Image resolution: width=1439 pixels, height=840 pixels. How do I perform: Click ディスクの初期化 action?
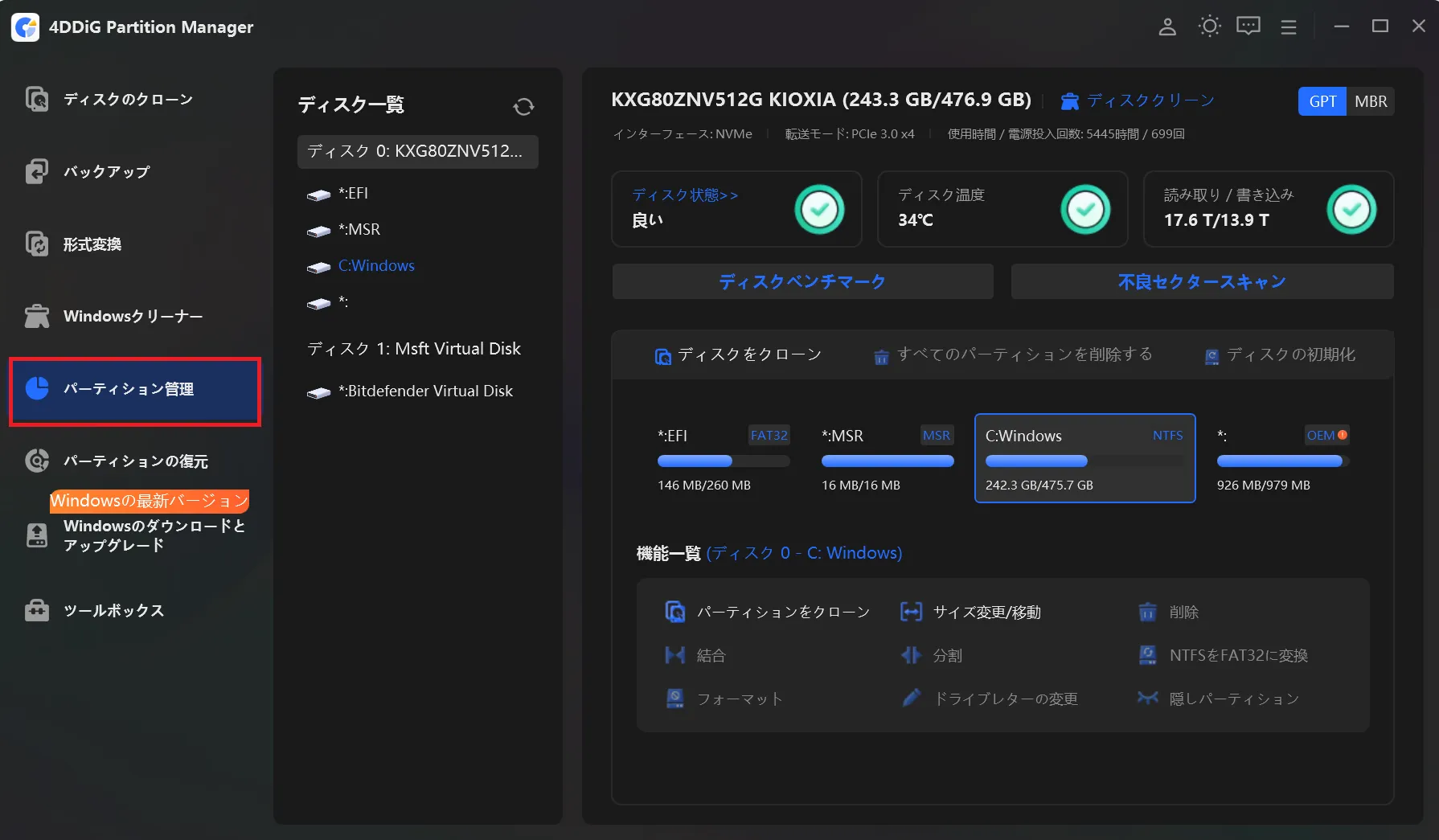coord(1280,354)
